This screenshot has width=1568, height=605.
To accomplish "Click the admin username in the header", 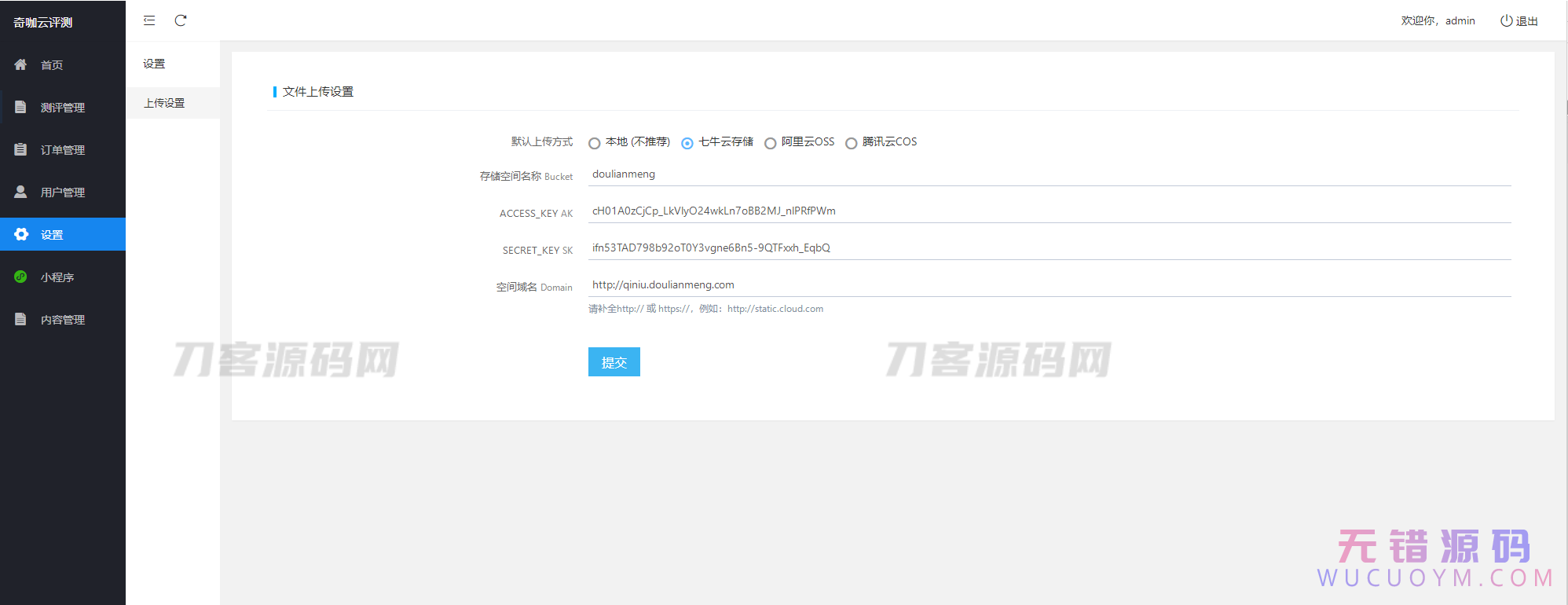I will (x=1460, y=21).
